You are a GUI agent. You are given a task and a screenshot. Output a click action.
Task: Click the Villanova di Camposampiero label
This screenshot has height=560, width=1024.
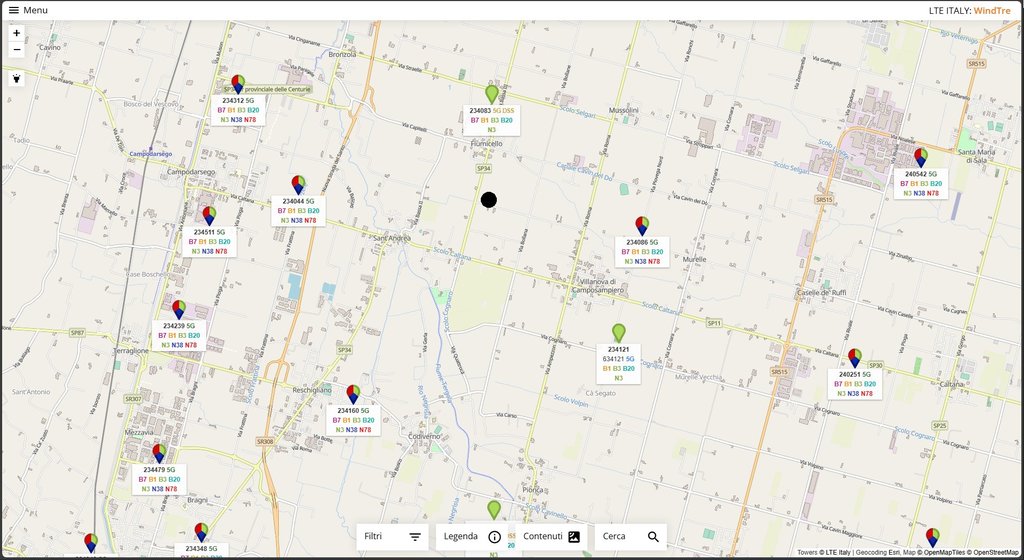(x=599, y=285)
